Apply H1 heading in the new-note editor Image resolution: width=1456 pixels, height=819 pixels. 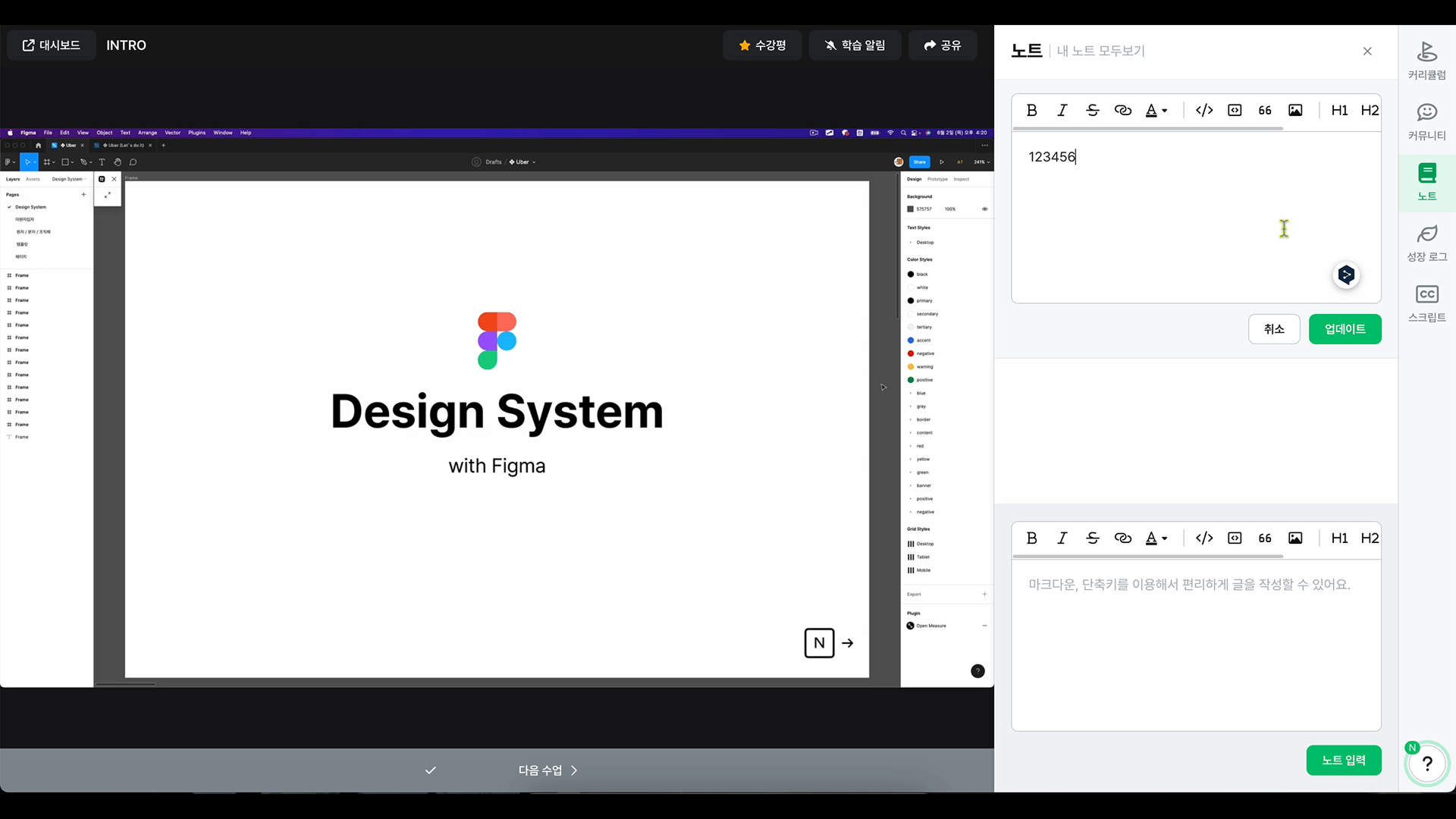click(1339, 538)
